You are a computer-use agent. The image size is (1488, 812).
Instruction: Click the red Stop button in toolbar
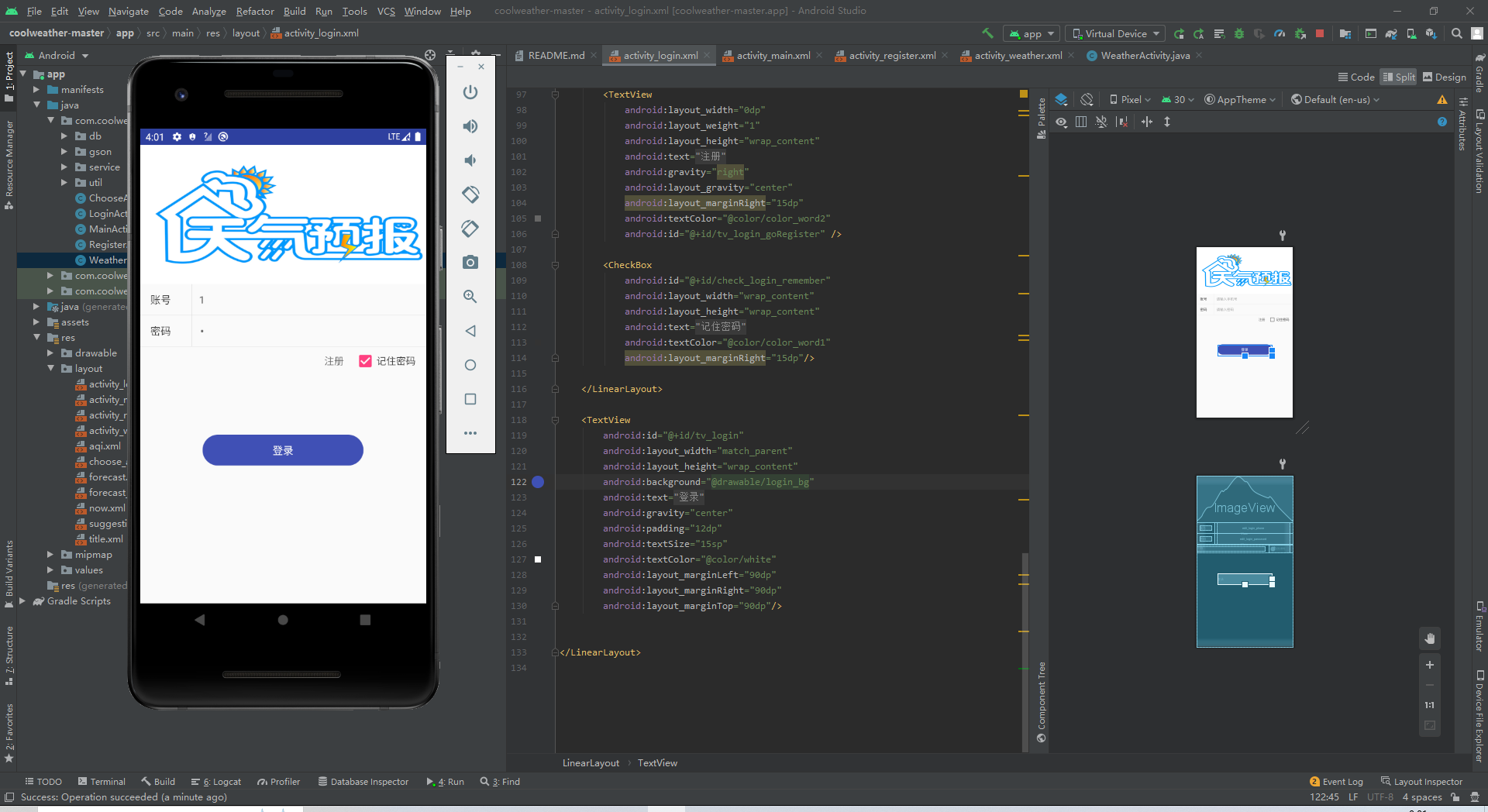1320,33
